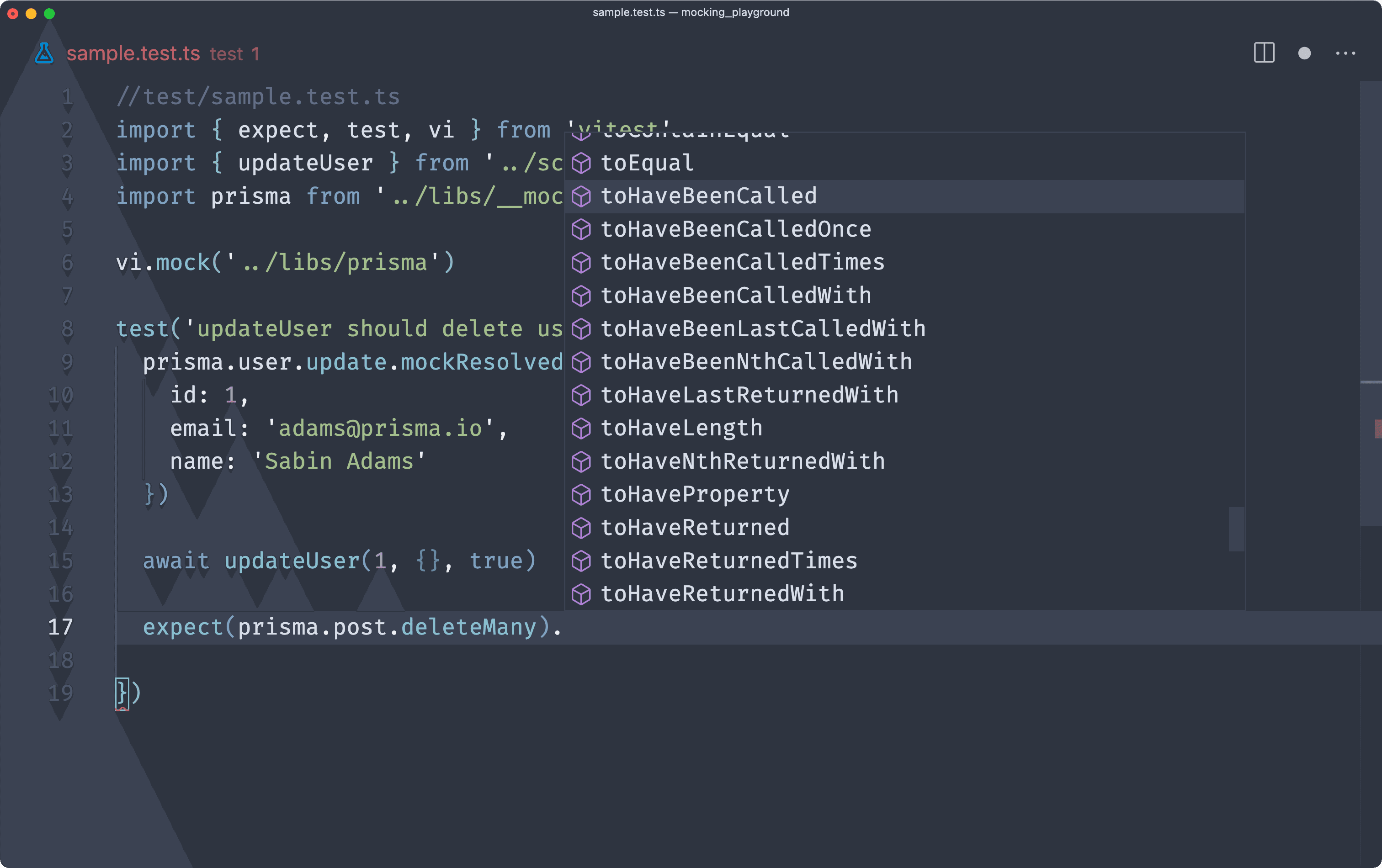The image size is (1382, 868).
Task: Click the cube icon beside toHaveReturned
Action: pos(581,527)
